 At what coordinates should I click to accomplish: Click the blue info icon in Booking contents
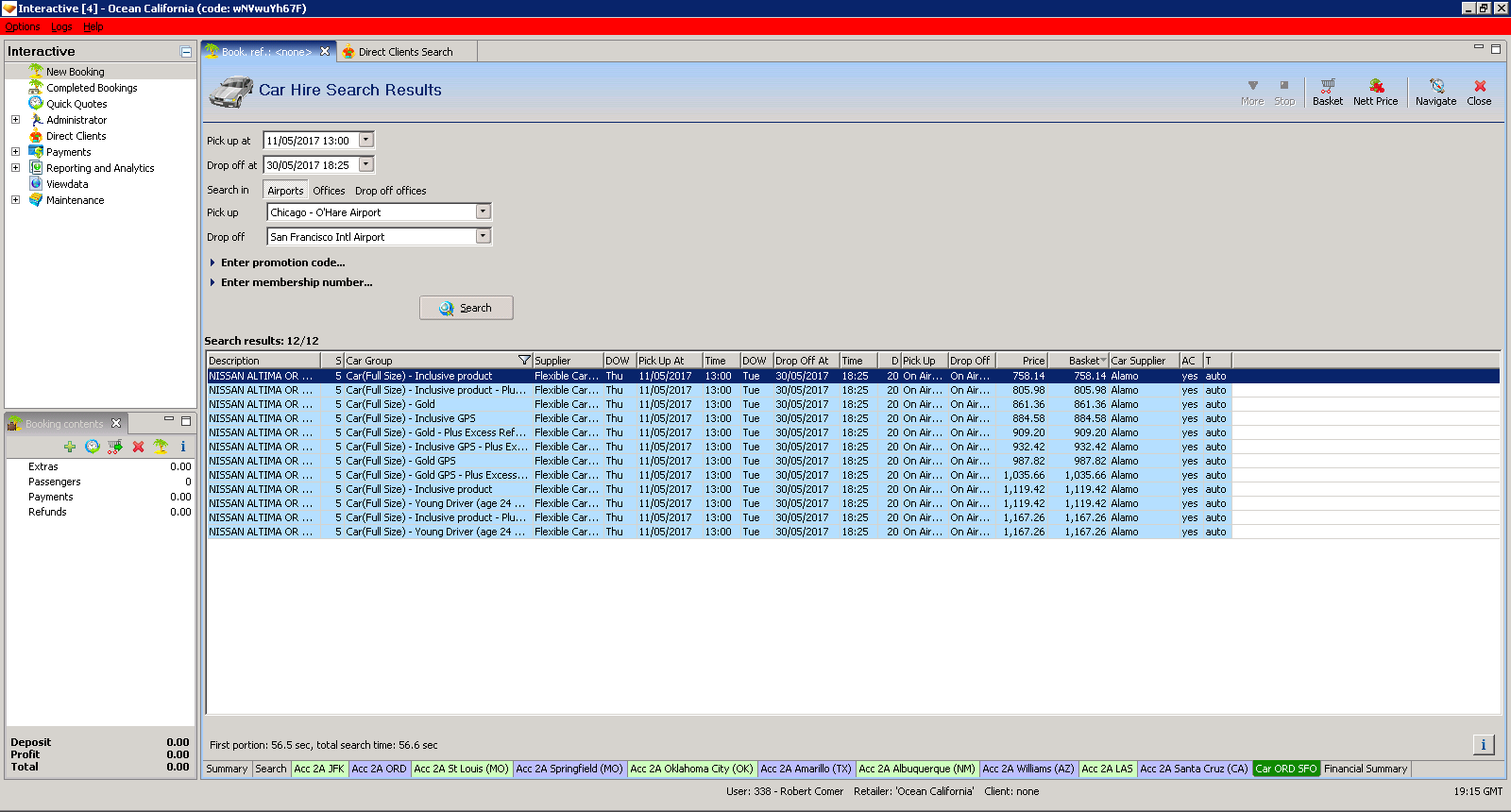tap(183, 447)
